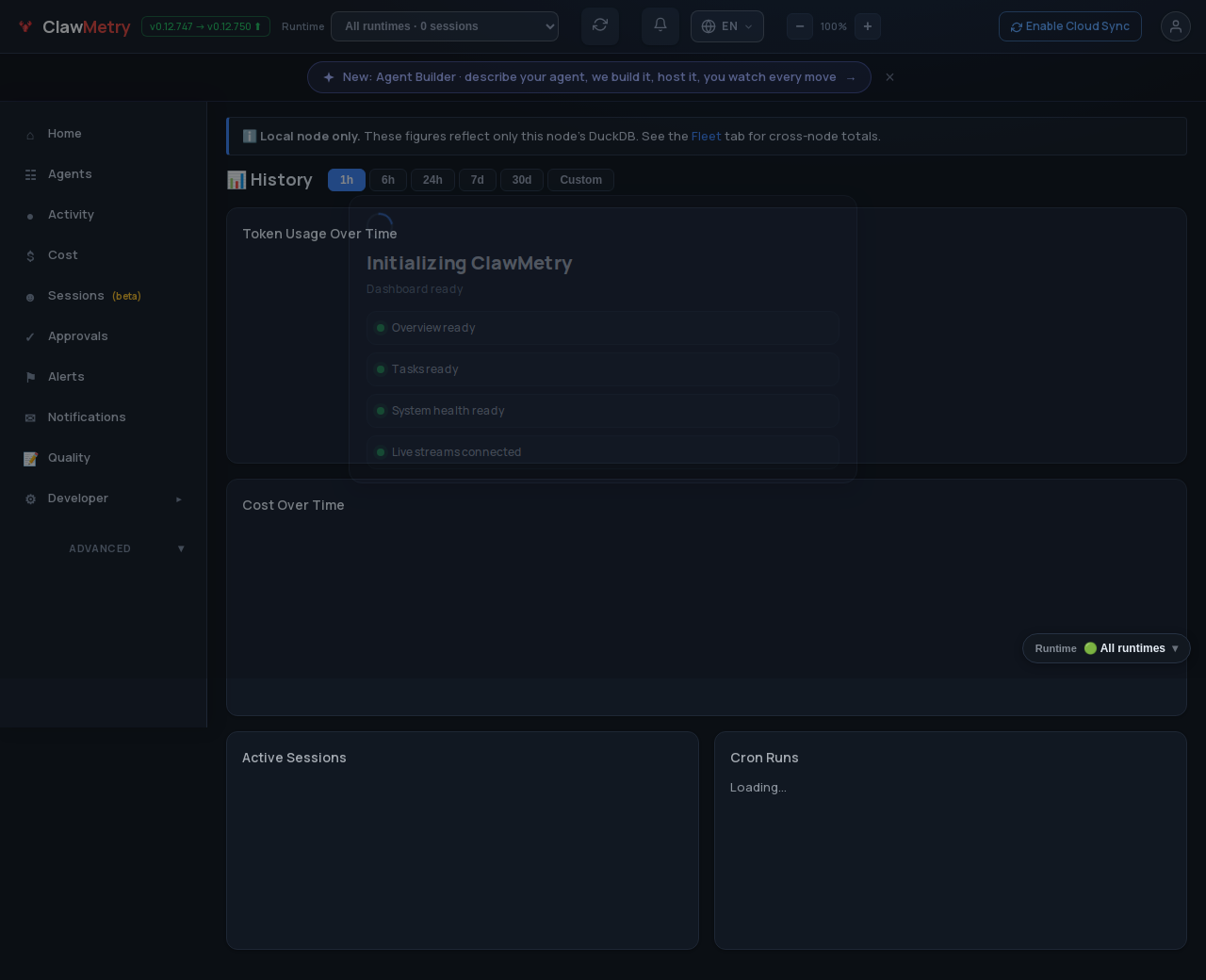Collapse the ADVANCED sidebar section
Image resolution: width=1206 pixels, height=980 pixels.
coord(104,548)
